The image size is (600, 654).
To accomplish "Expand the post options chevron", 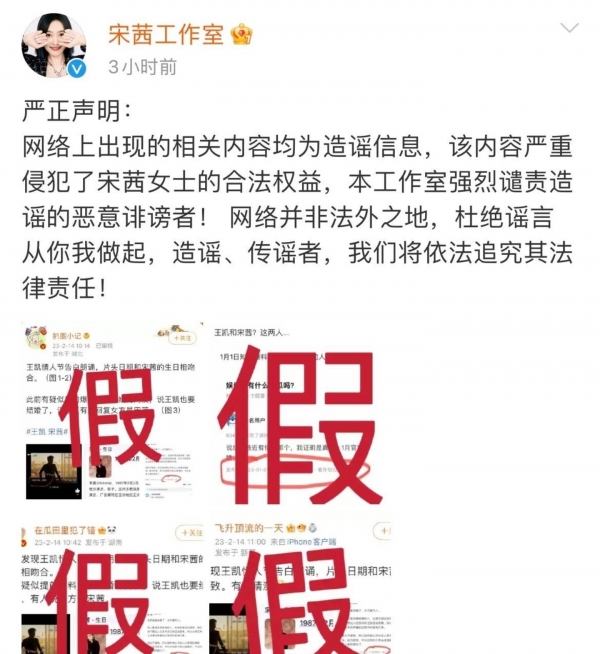I will (x=569, y=28).
